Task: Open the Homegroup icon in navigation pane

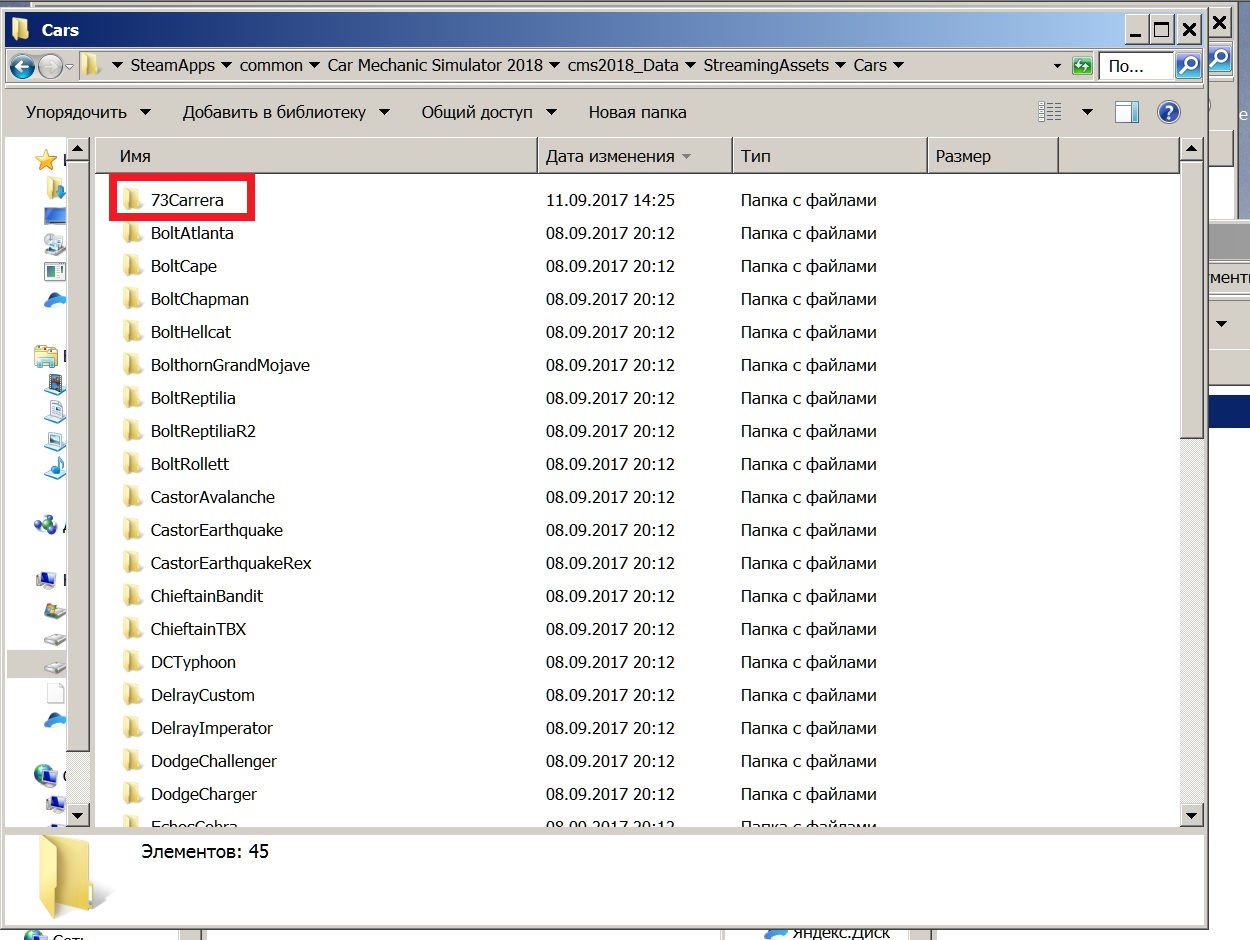Action: click(46, 524)
